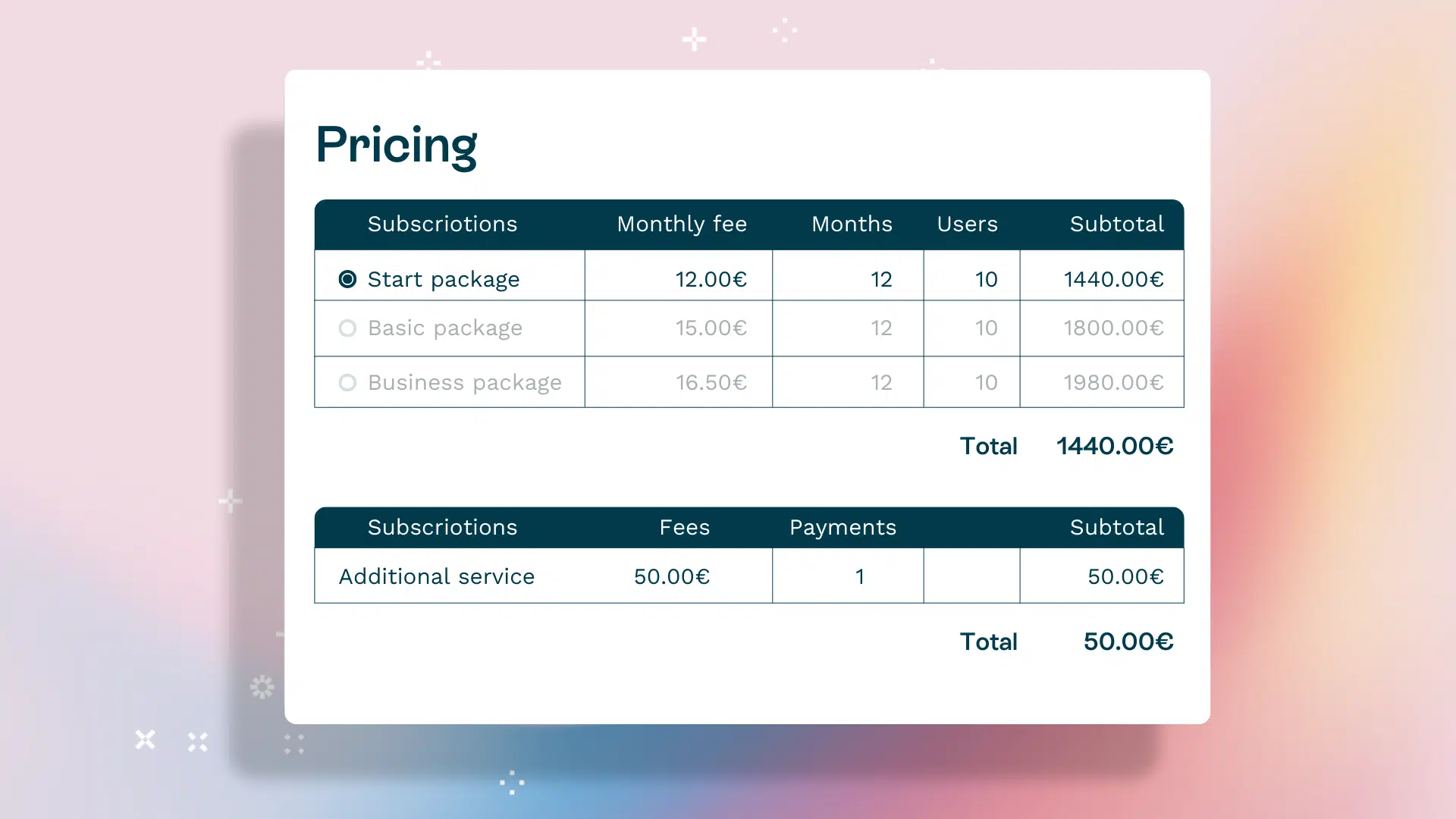The height and width of the screenshot is (819, 1456).
Task: Click the Pricing heading
Action: (397, 144)
